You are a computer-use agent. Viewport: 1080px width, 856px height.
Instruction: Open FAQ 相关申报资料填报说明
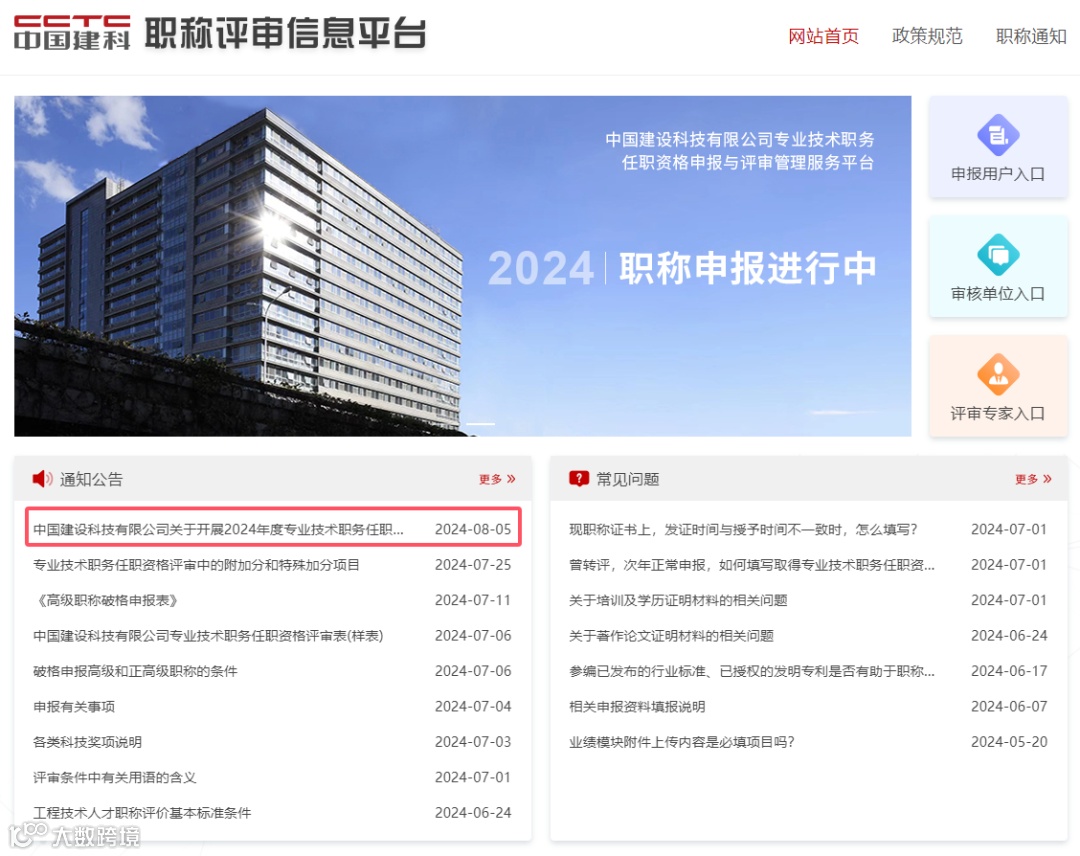tap(637, 707)
